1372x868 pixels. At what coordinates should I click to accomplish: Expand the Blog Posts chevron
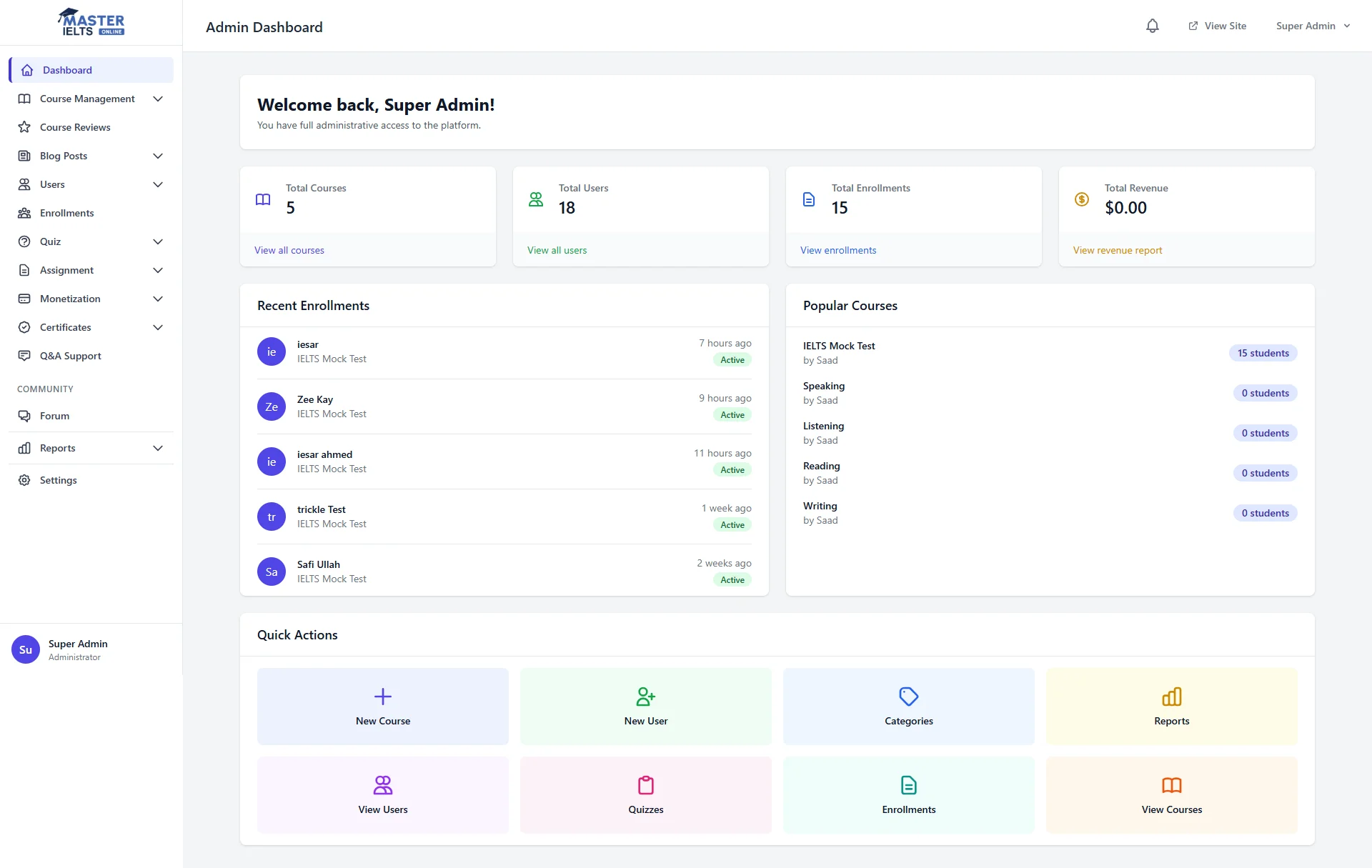point(158,156)
